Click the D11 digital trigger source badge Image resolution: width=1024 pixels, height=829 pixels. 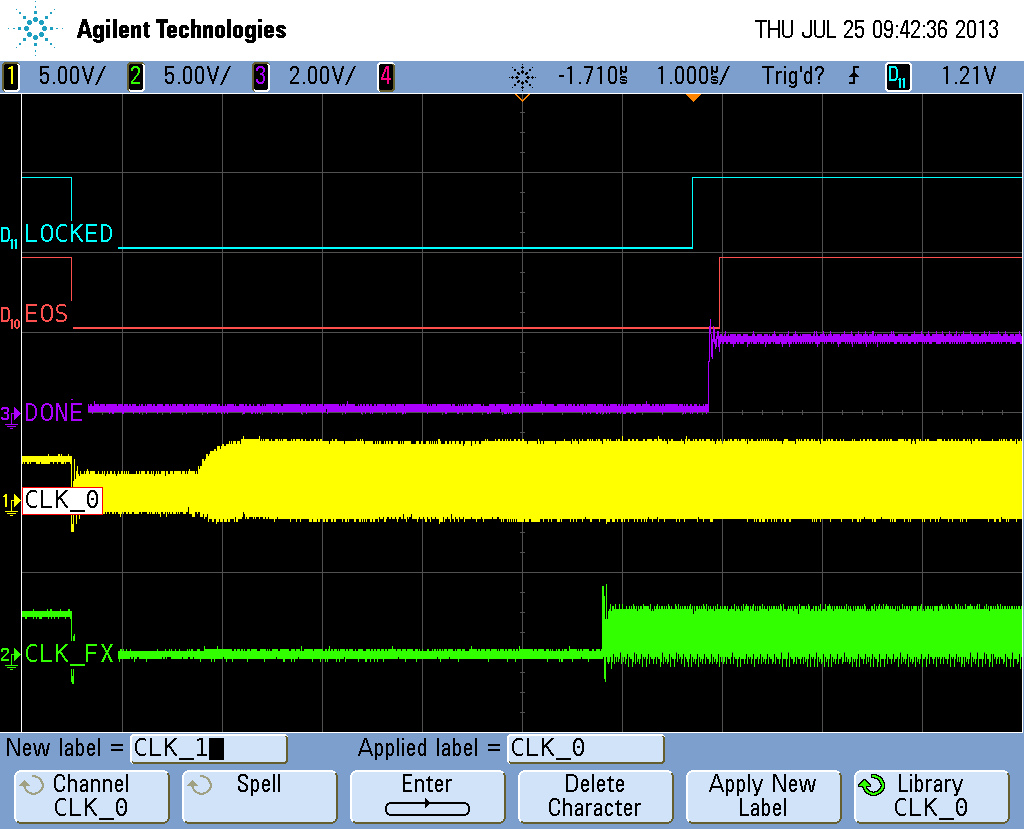tap(898, 76)
